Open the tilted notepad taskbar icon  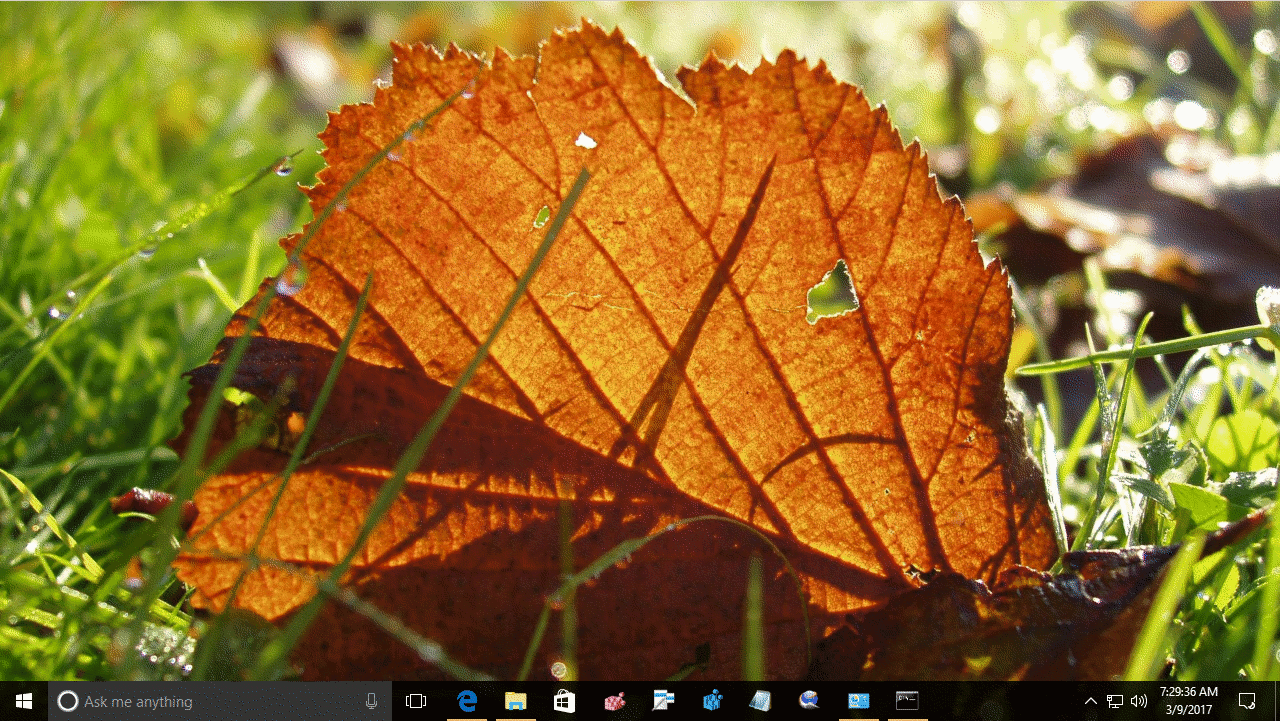[761, 701]
